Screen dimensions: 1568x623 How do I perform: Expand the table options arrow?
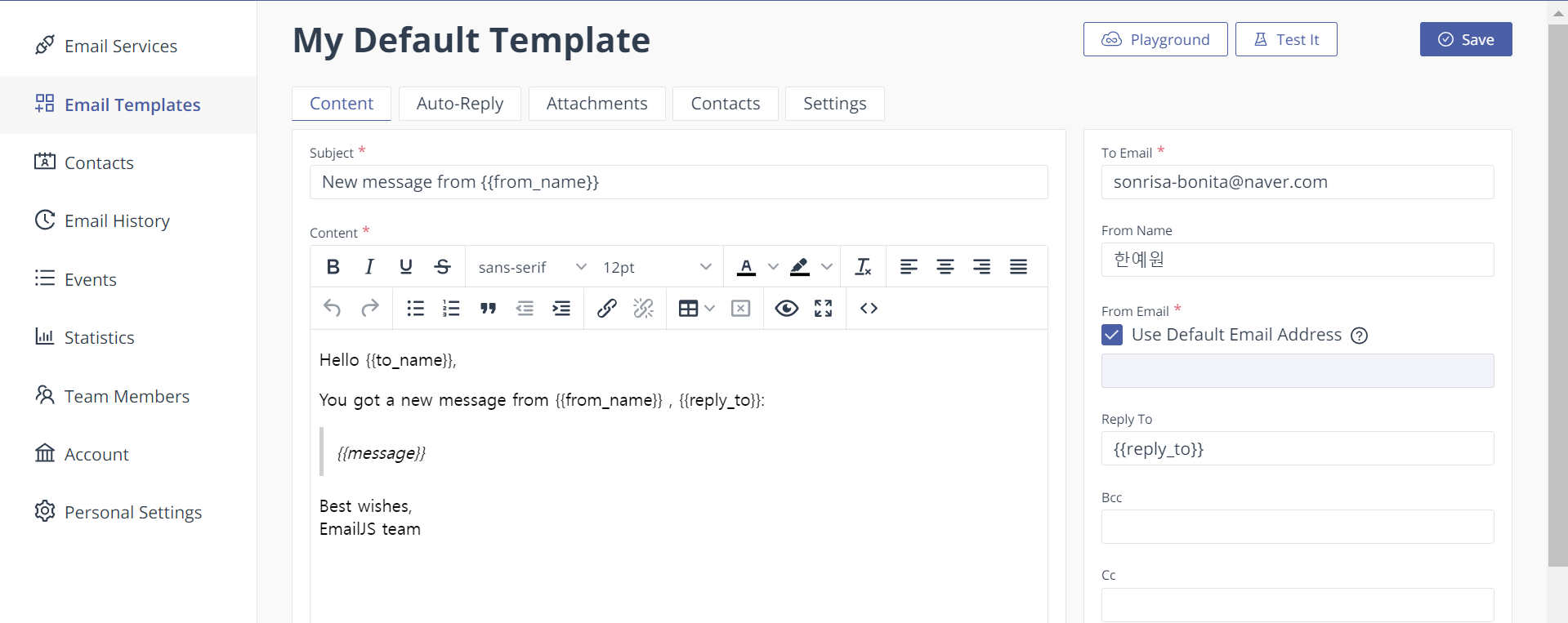(x=709, y=308)
